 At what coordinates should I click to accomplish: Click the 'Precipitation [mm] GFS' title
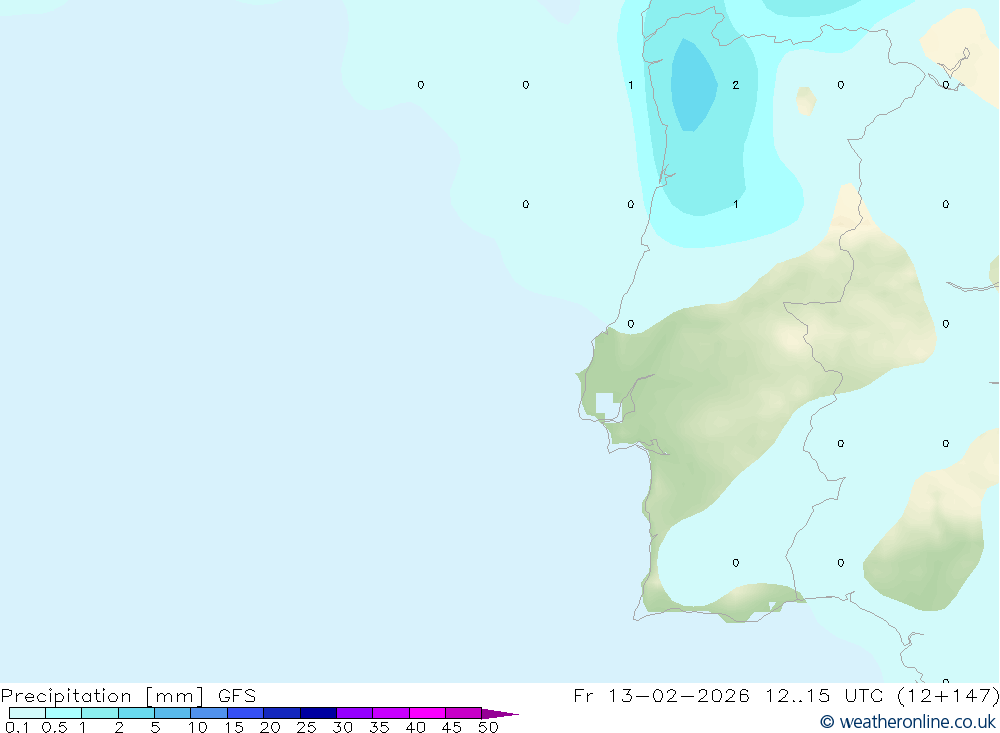click(128, 695)
